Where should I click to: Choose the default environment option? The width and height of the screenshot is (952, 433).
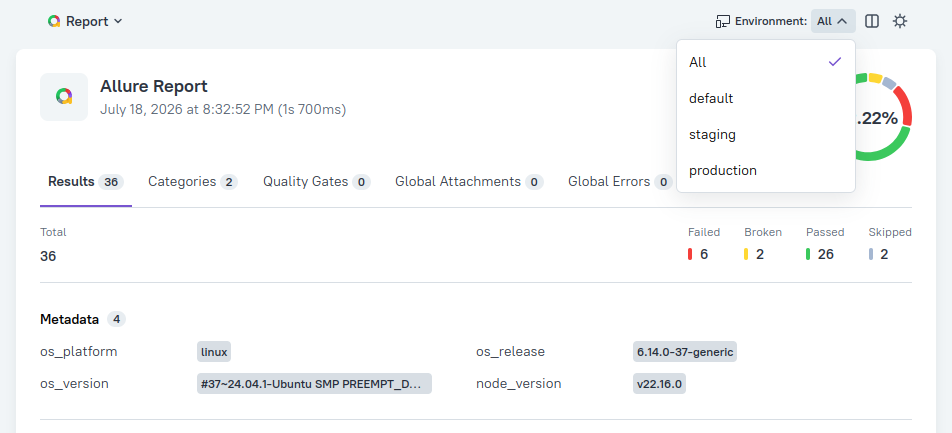(x=766, y=98)
